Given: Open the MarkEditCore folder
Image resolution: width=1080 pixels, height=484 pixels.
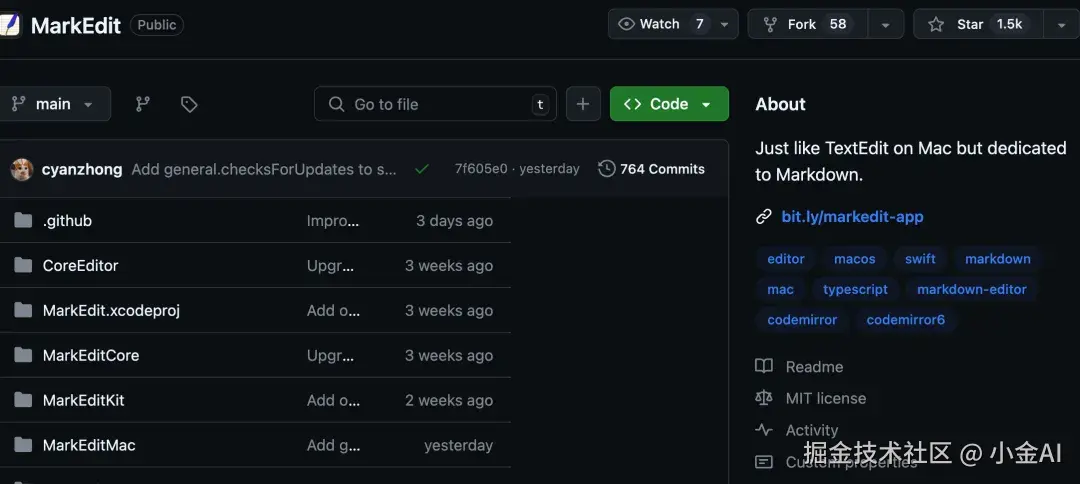Looking at the screenshot, I should (x=90, y=355).
